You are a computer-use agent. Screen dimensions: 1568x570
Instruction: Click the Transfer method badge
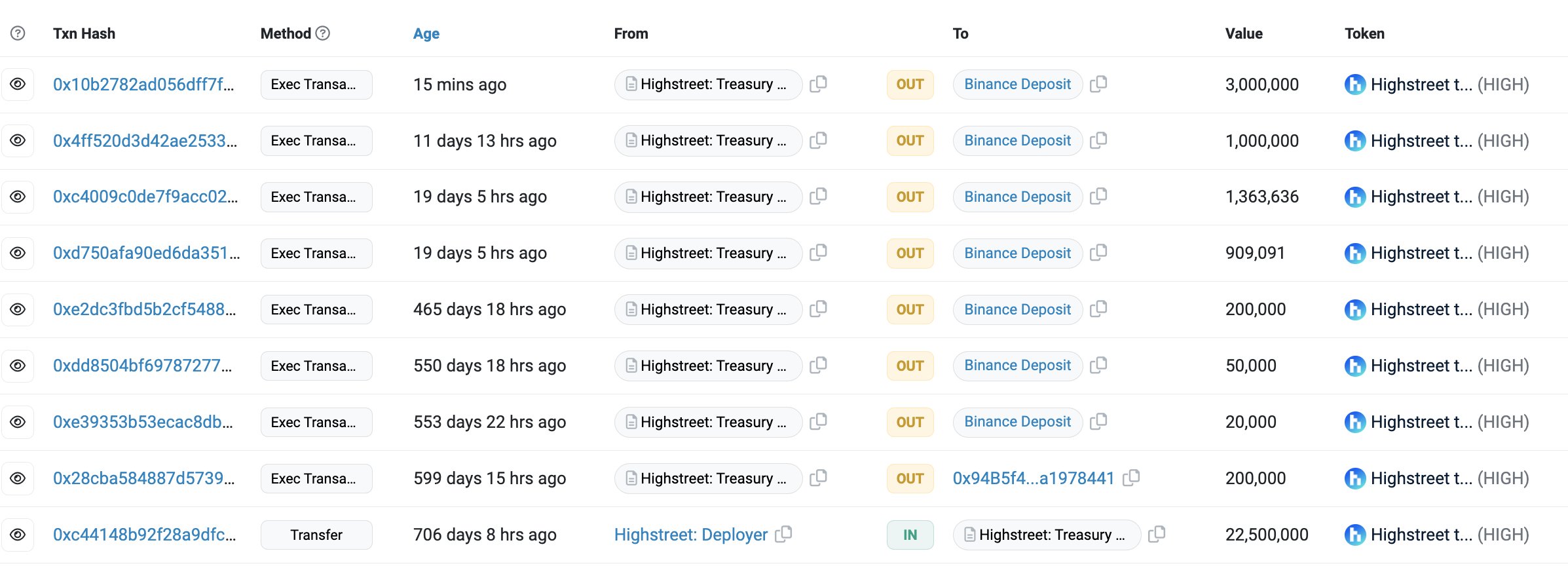tap(316, 535)
